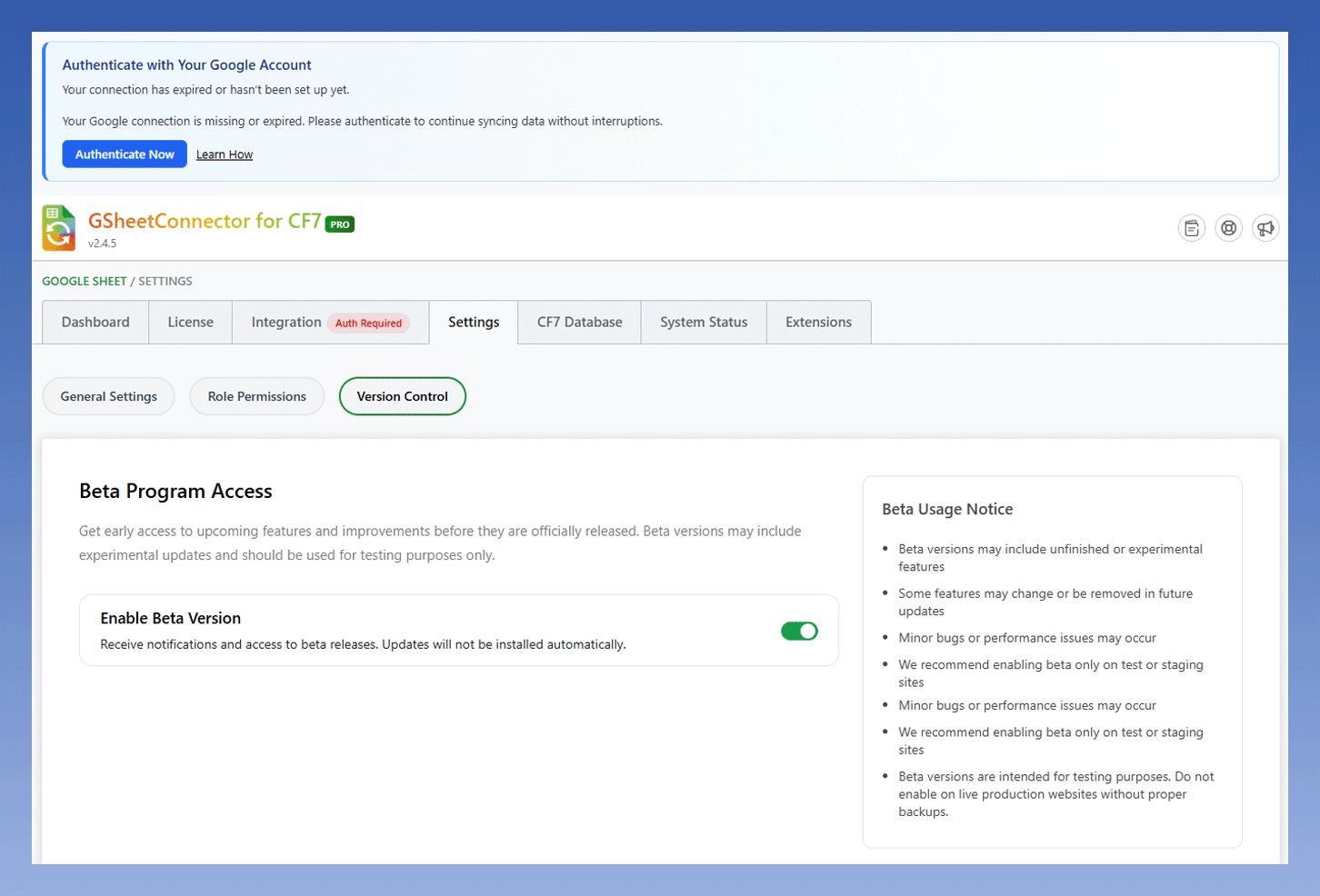Click the v2.4.5 version text
1320x896 pixels.
click(x=103, y=244)
